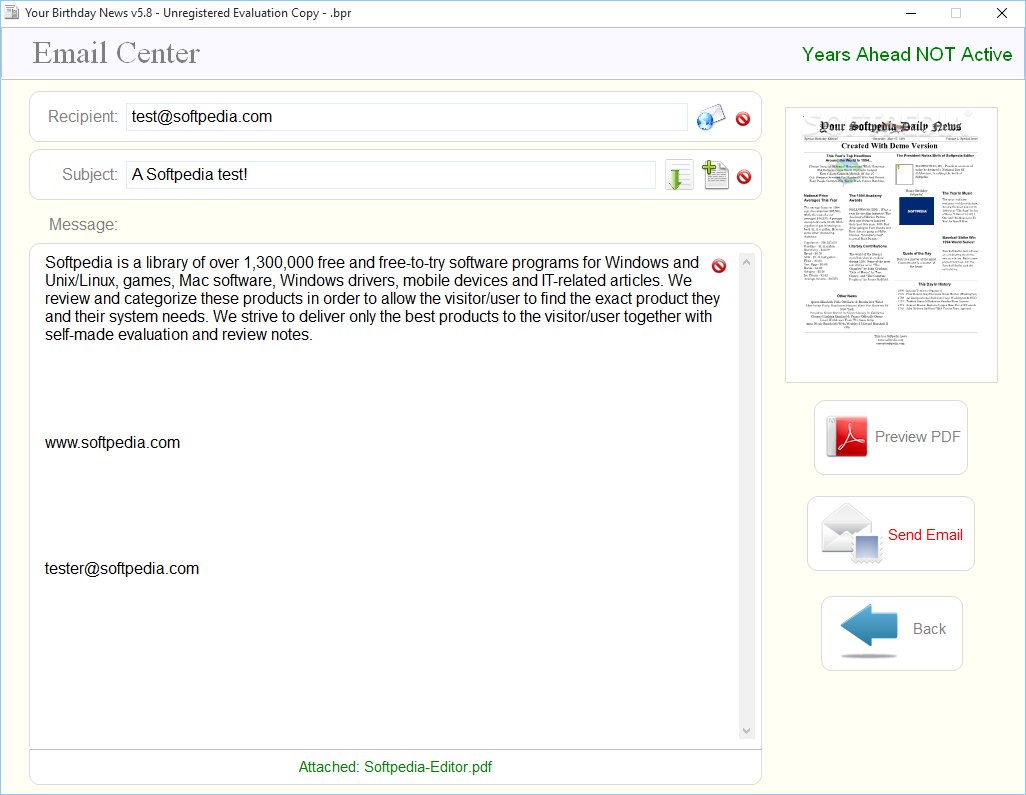Image resolution: width=1026 pixels, height=795 pixels.
Task: Click the blue left arrow icon
Action: pyautogui.click(x=869, y=630)
